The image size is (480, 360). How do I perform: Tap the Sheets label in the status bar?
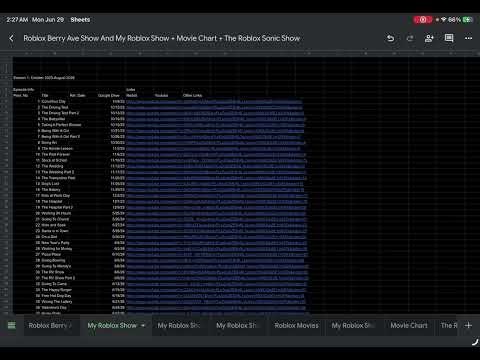coord(80,20)
